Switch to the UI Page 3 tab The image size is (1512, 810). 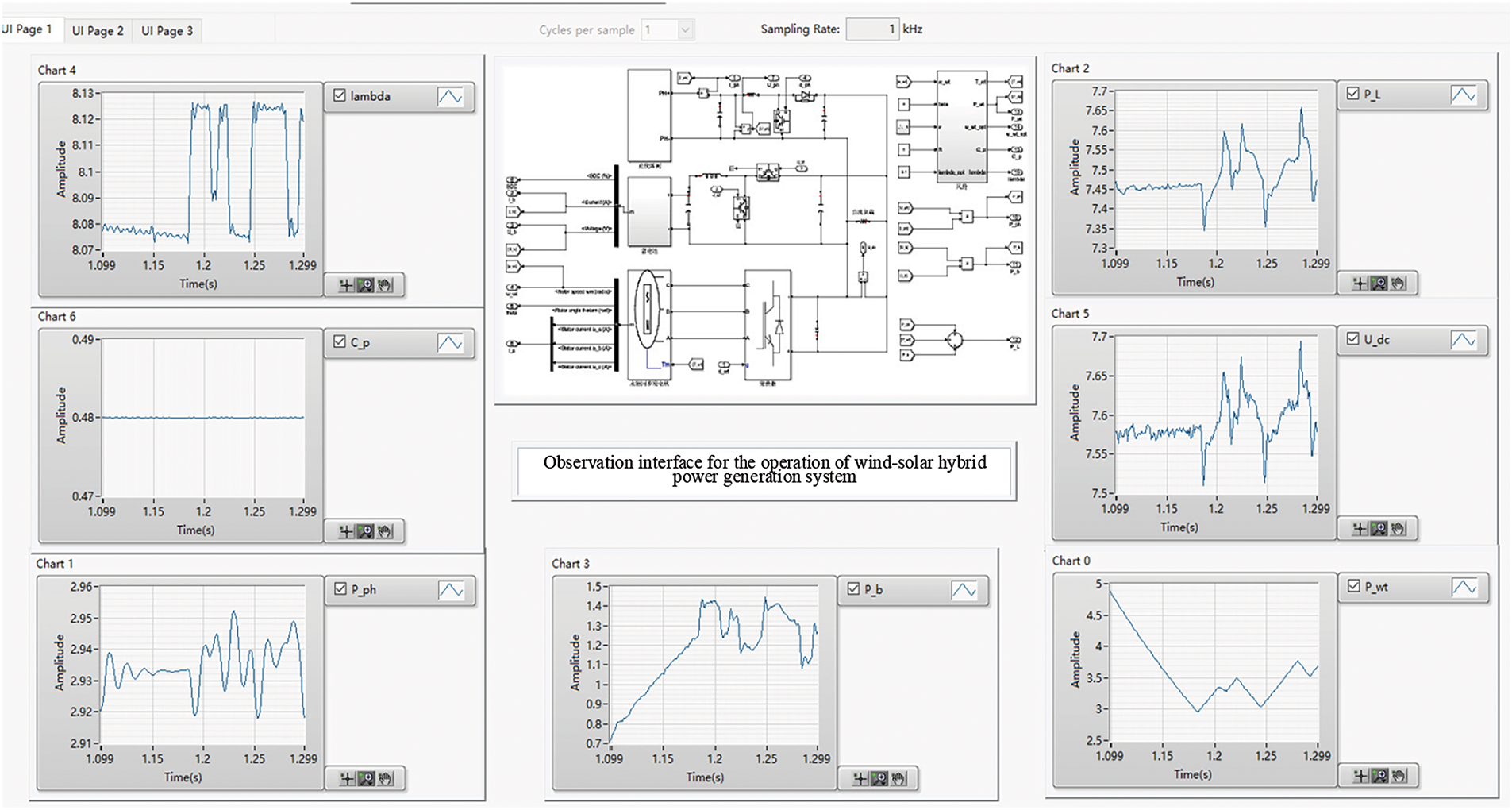167,31
